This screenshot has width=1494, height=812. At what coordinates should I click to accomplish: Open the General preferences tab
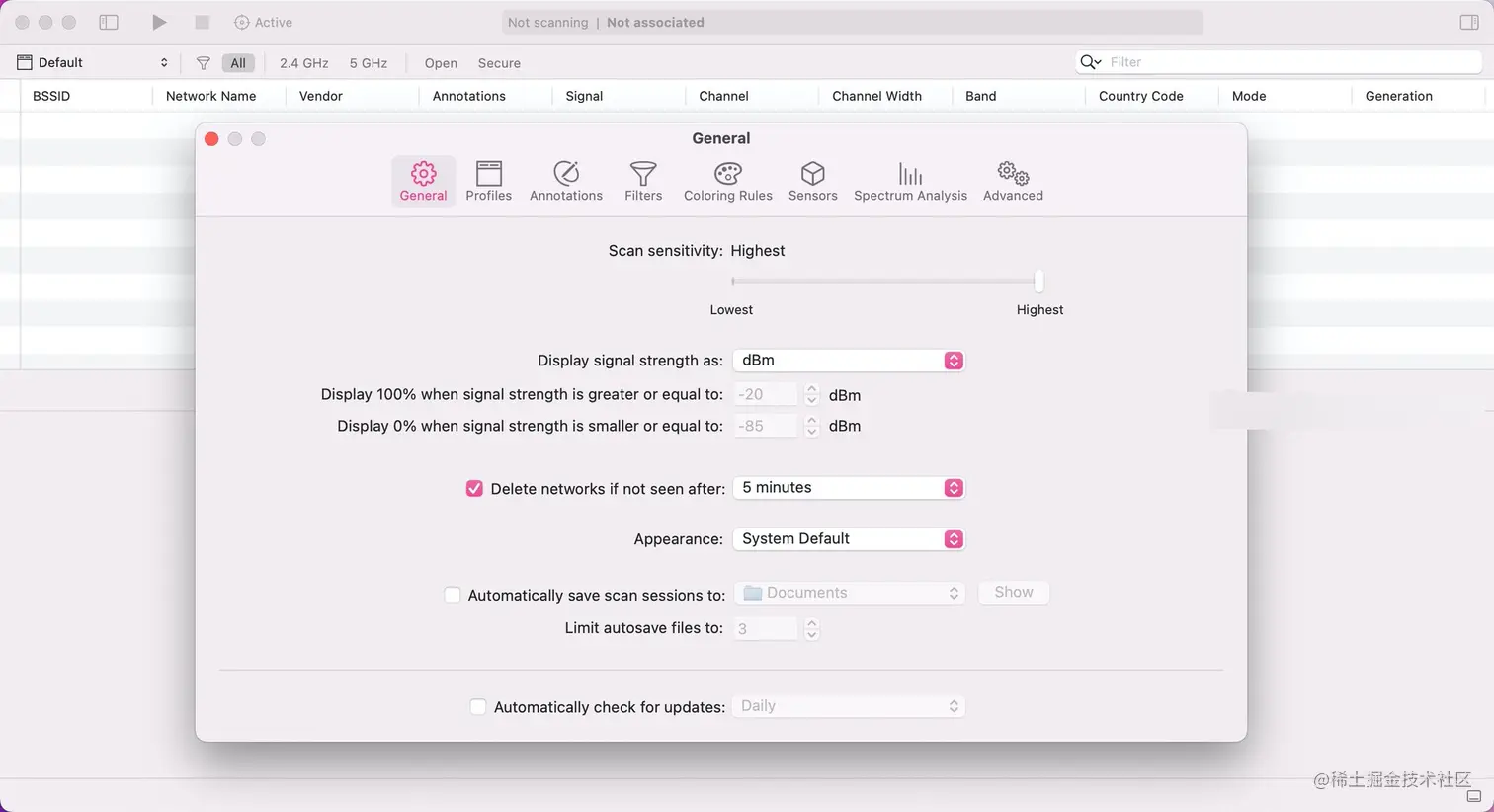point(423,182)
